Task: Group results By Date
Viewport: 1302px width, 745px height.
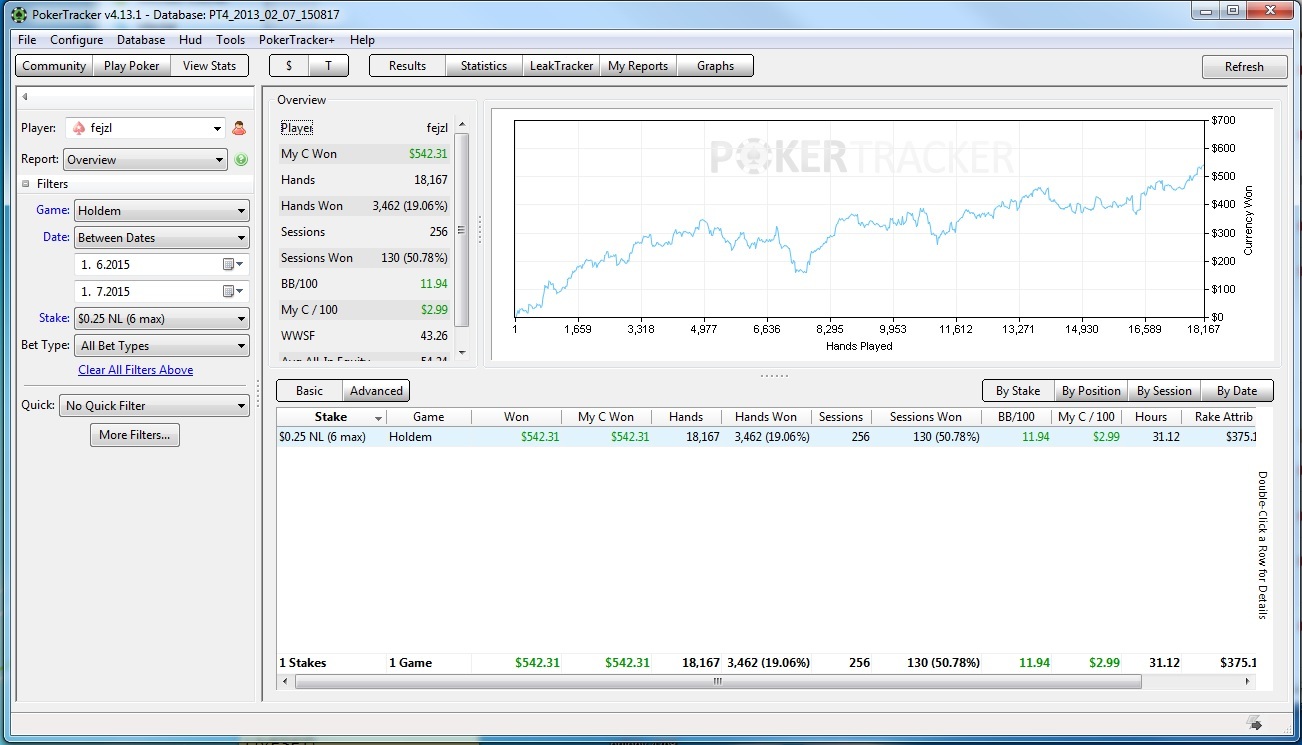Action: 1237,391
